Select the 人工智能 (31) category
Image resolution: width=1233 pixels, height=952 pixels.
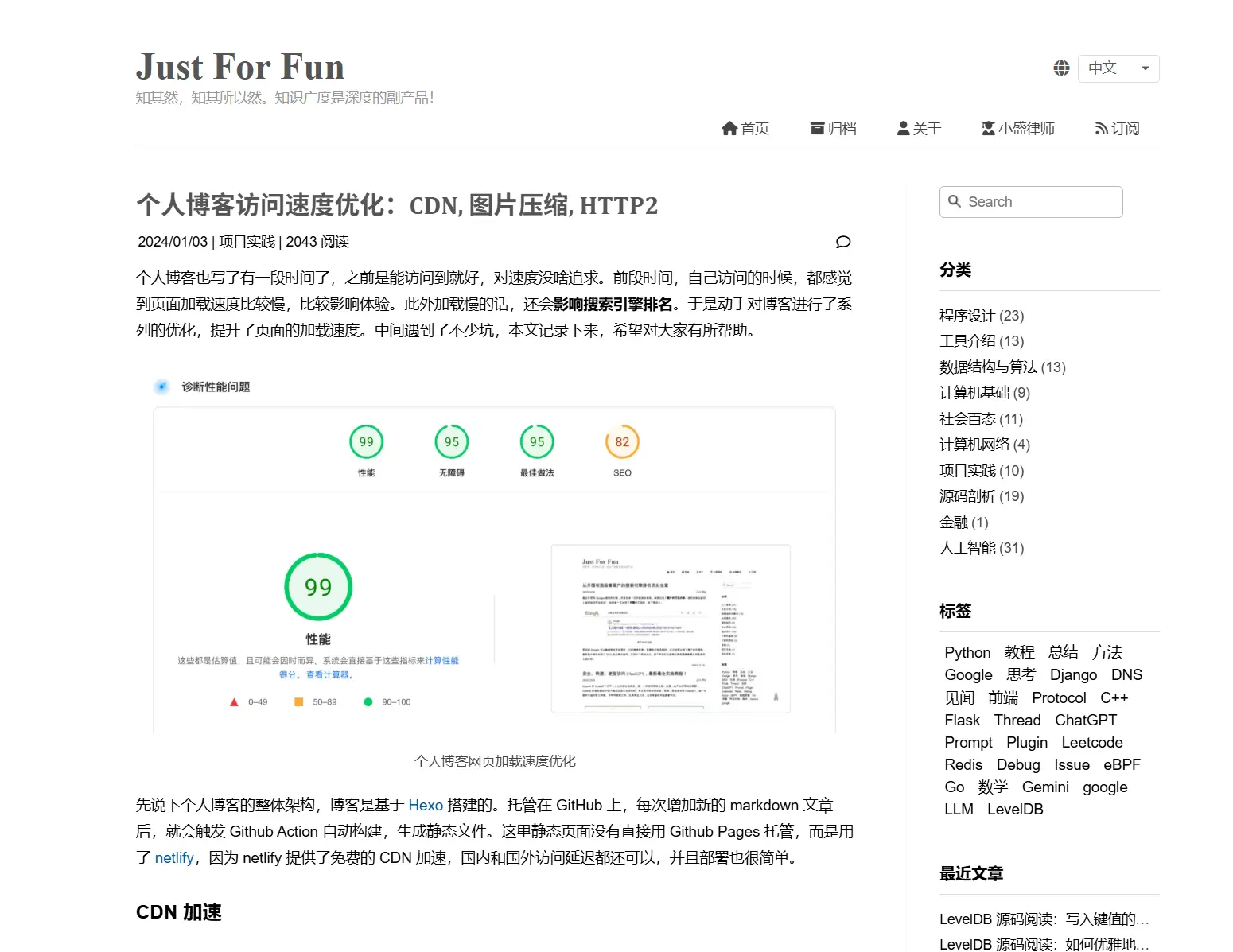[x=981, y=548]
